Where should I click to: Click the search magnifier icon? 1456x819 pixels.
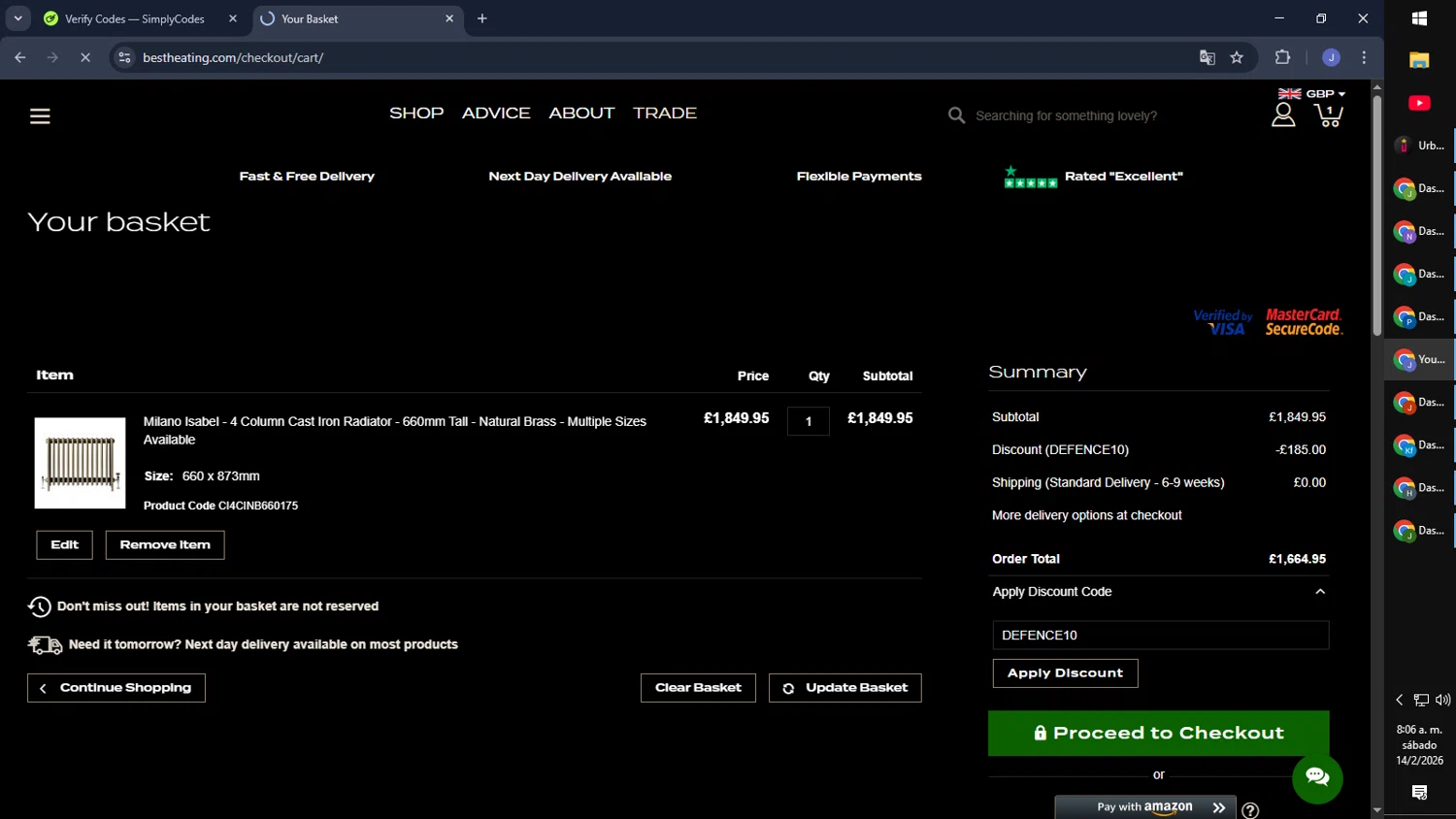(x=956, y=115)
